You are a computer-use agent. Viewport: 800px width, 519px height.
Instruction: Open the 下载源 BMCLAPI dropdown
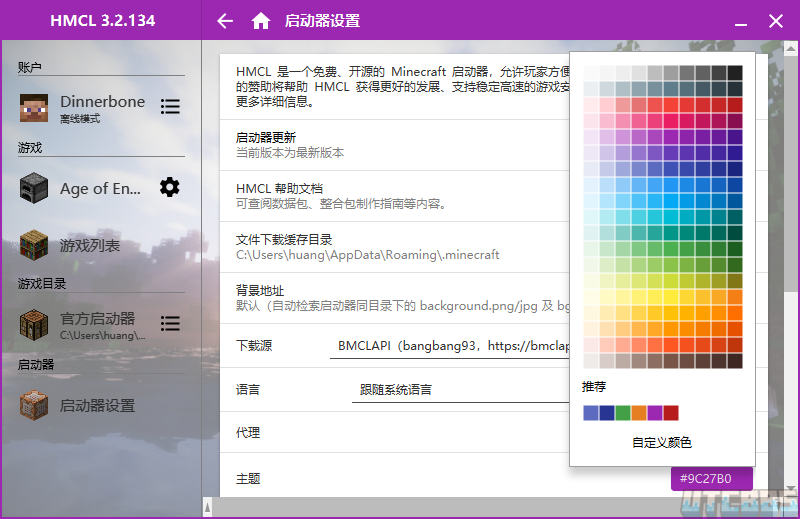pyautogui.click(x=450, y=346)
